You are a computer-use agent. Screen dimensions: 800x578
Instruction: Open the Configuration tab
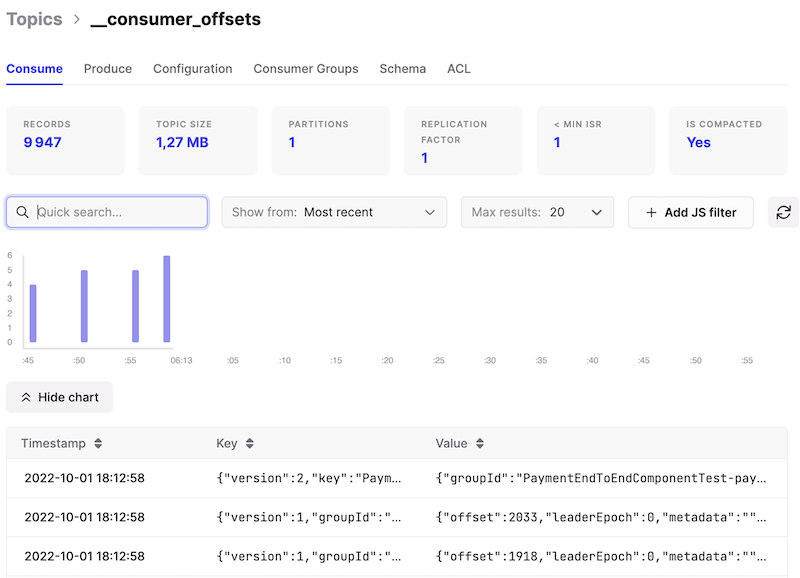192,69
